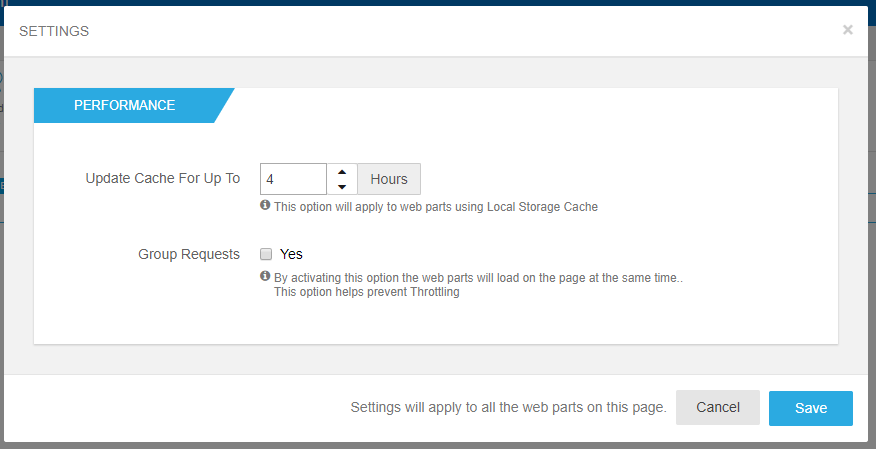This screenshot has height=449, width=876.
Task: Enable the Group Requests Yes checkbox
Action: tap(266, 254)
